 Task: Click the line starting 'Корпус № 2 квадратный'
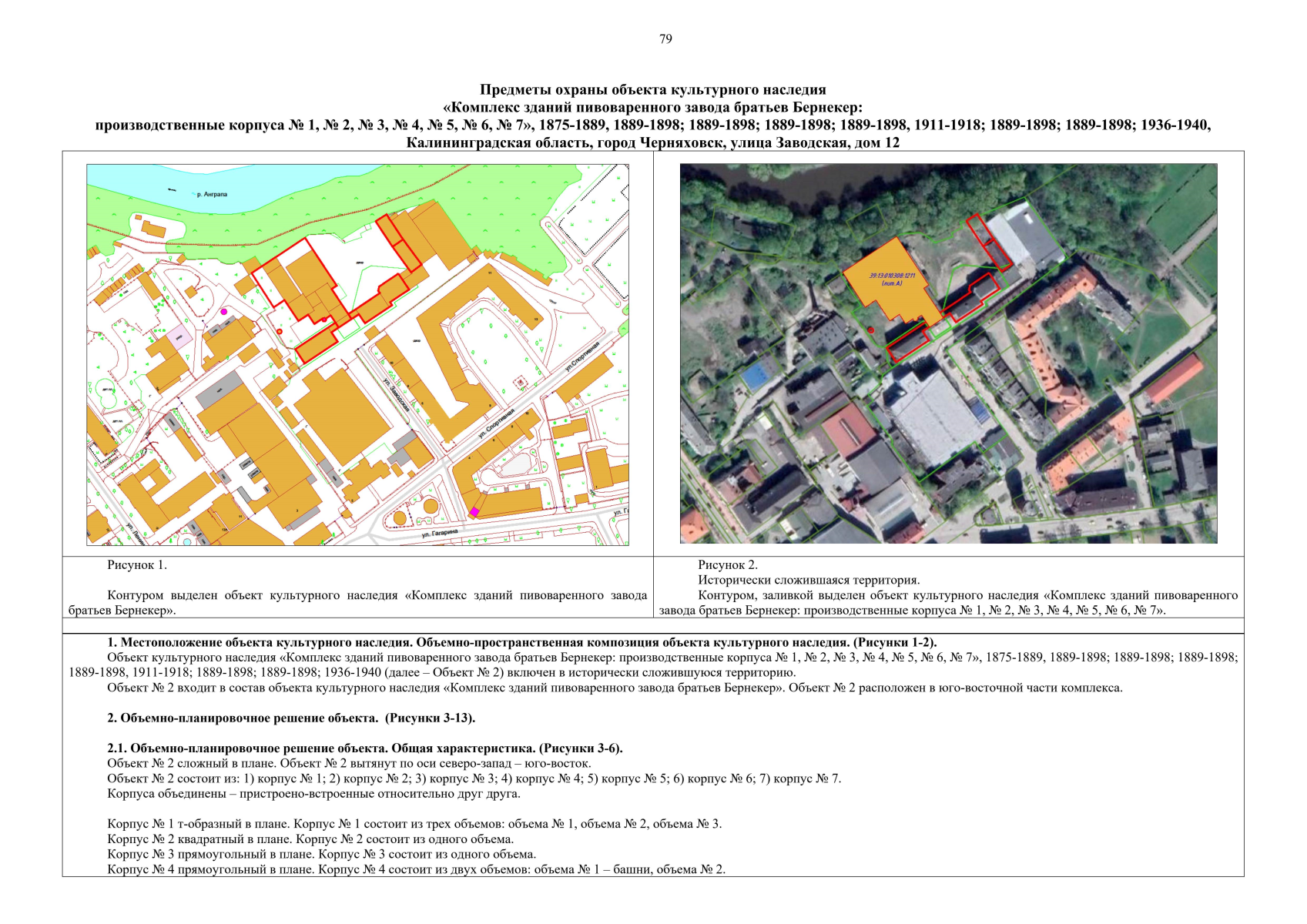click(x=310, y=839)
